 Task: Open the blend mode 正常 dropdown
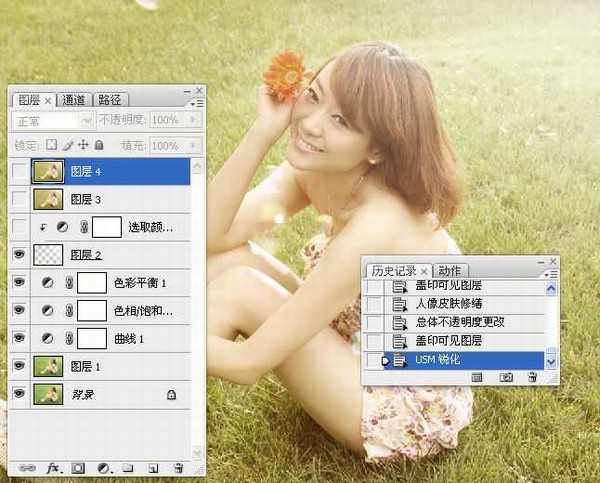click(53, 120)
